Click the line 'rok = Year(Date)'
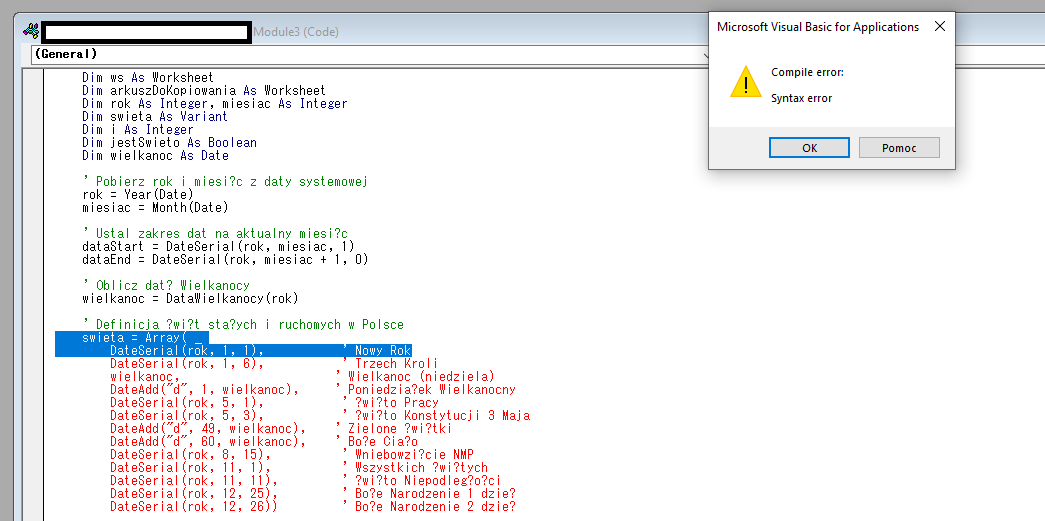This screenshot has width=1045, height=521. click(x=138, y=195)
